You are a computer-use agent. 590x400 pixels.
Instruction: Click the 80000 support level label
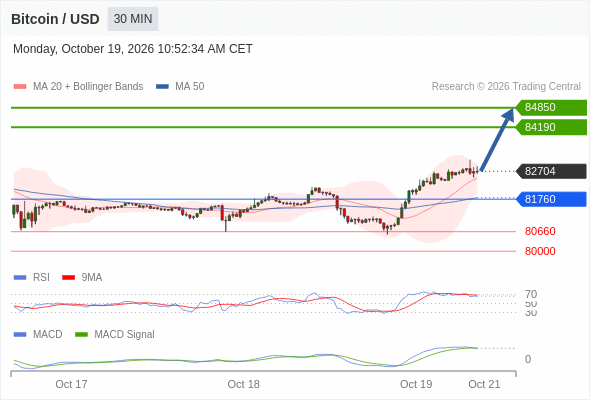point(540,251)
